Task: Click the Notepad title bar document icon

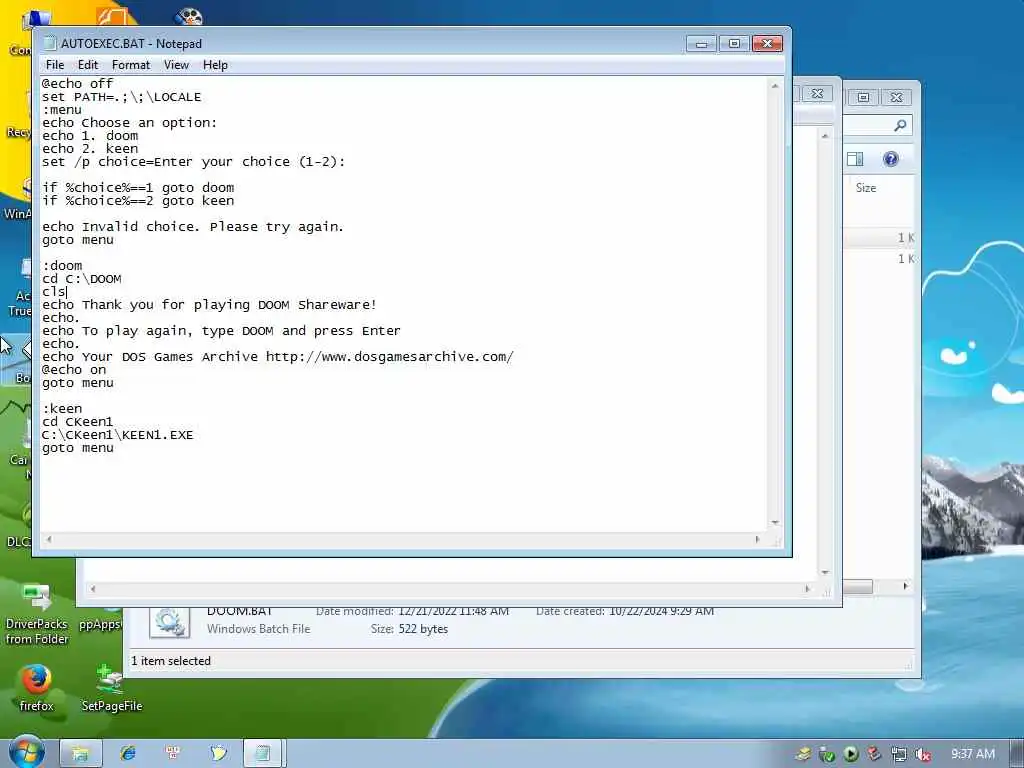Action: [50, 44]
